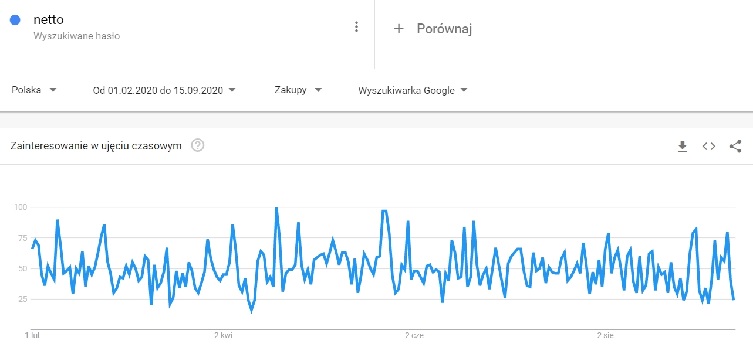
Task: Edit the netto search term
Action: (x=49, y=20)
